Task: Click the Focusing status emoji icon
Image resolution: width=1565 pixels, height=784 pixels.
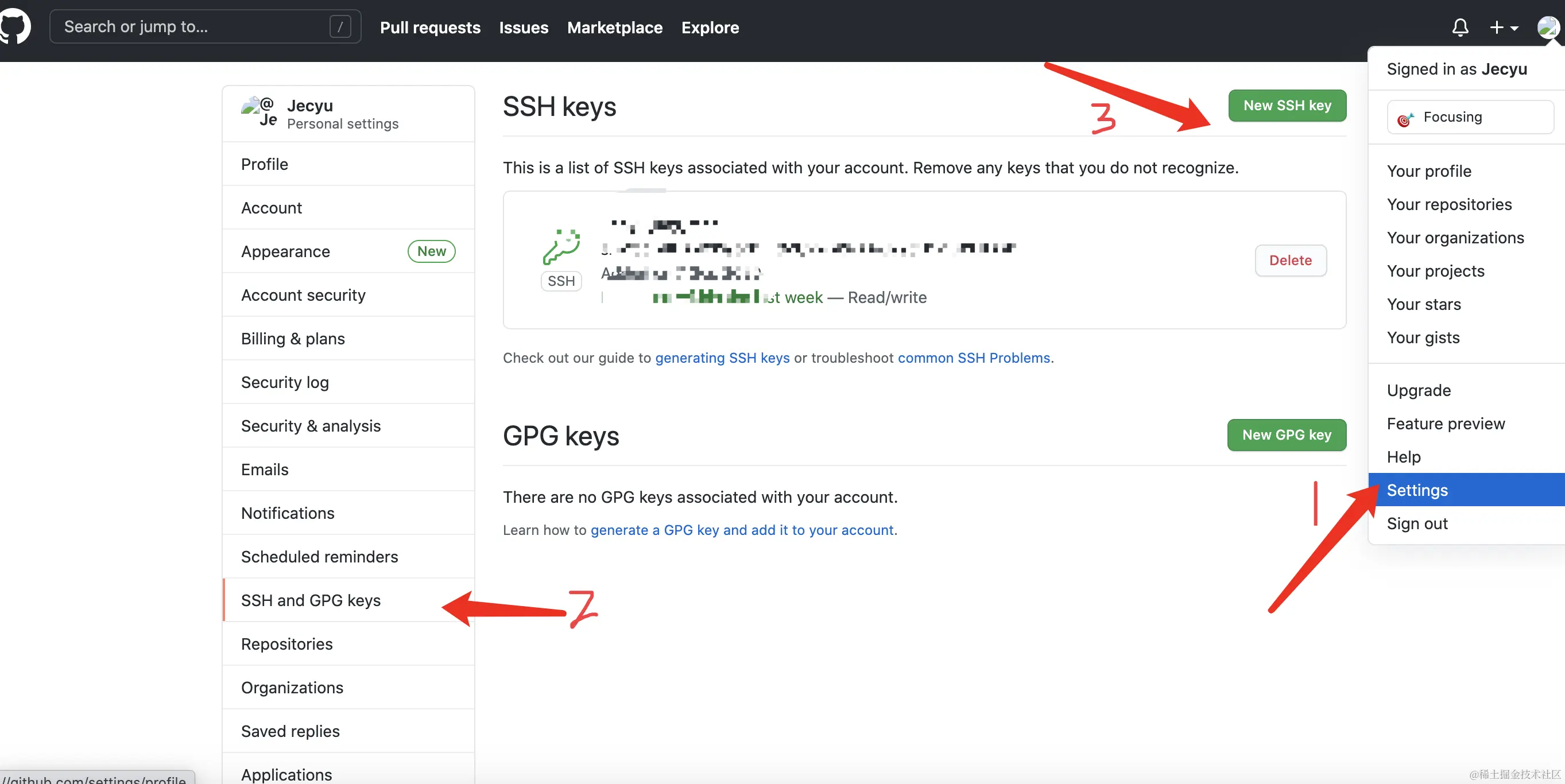Action: click(x=1405, y=119)
